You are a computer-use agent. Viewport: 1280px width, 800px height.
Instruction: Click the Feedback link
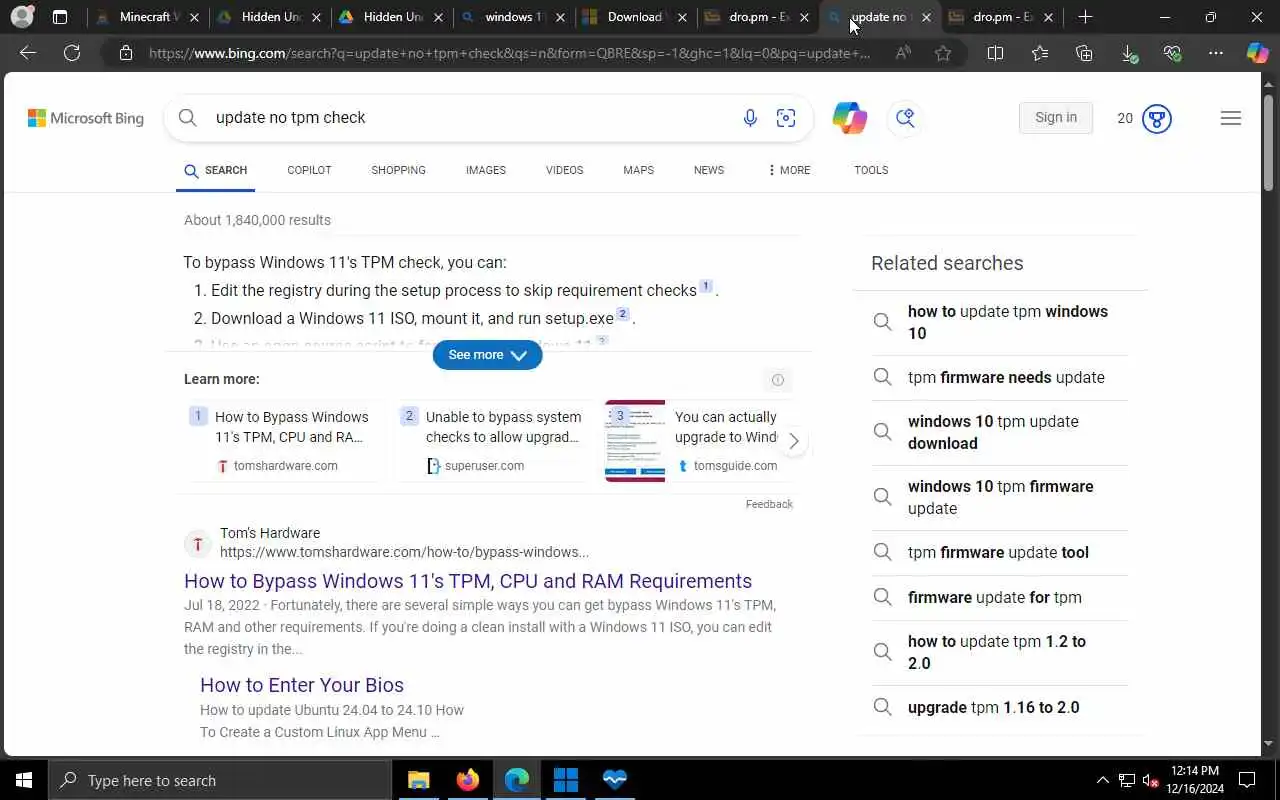click(769, 504)
